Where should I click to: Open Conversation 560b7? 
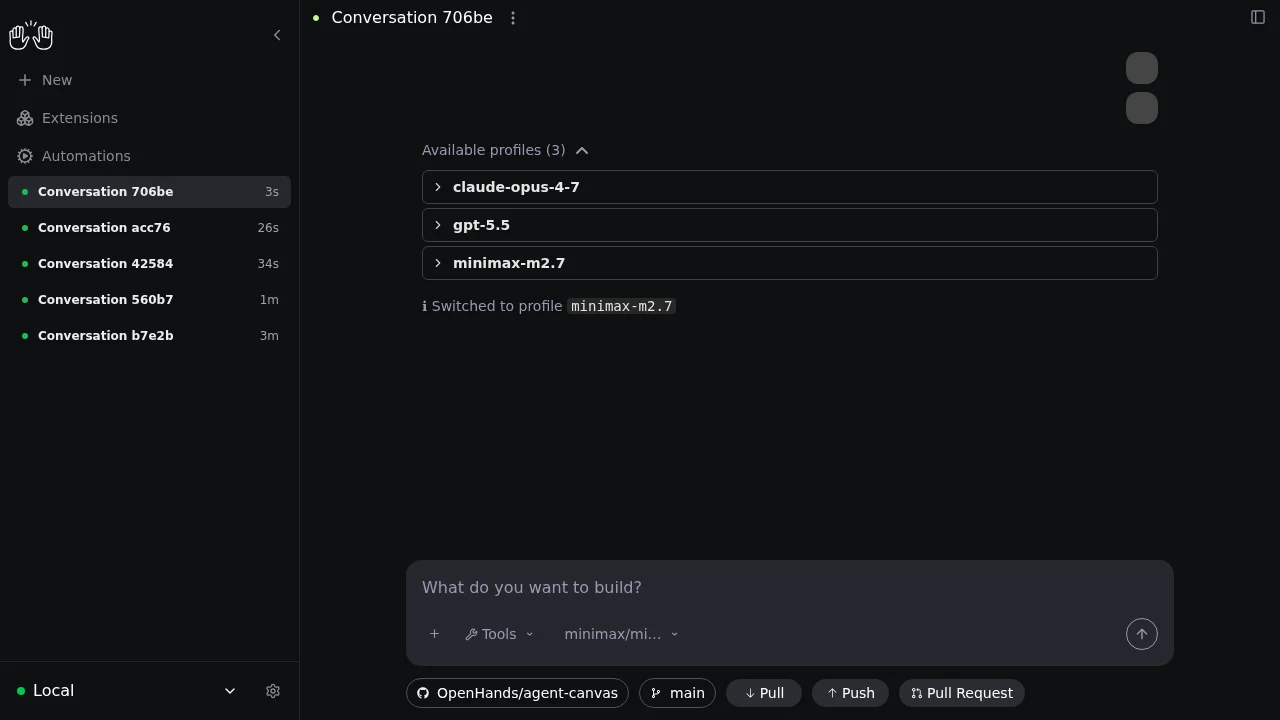point(149,300)
